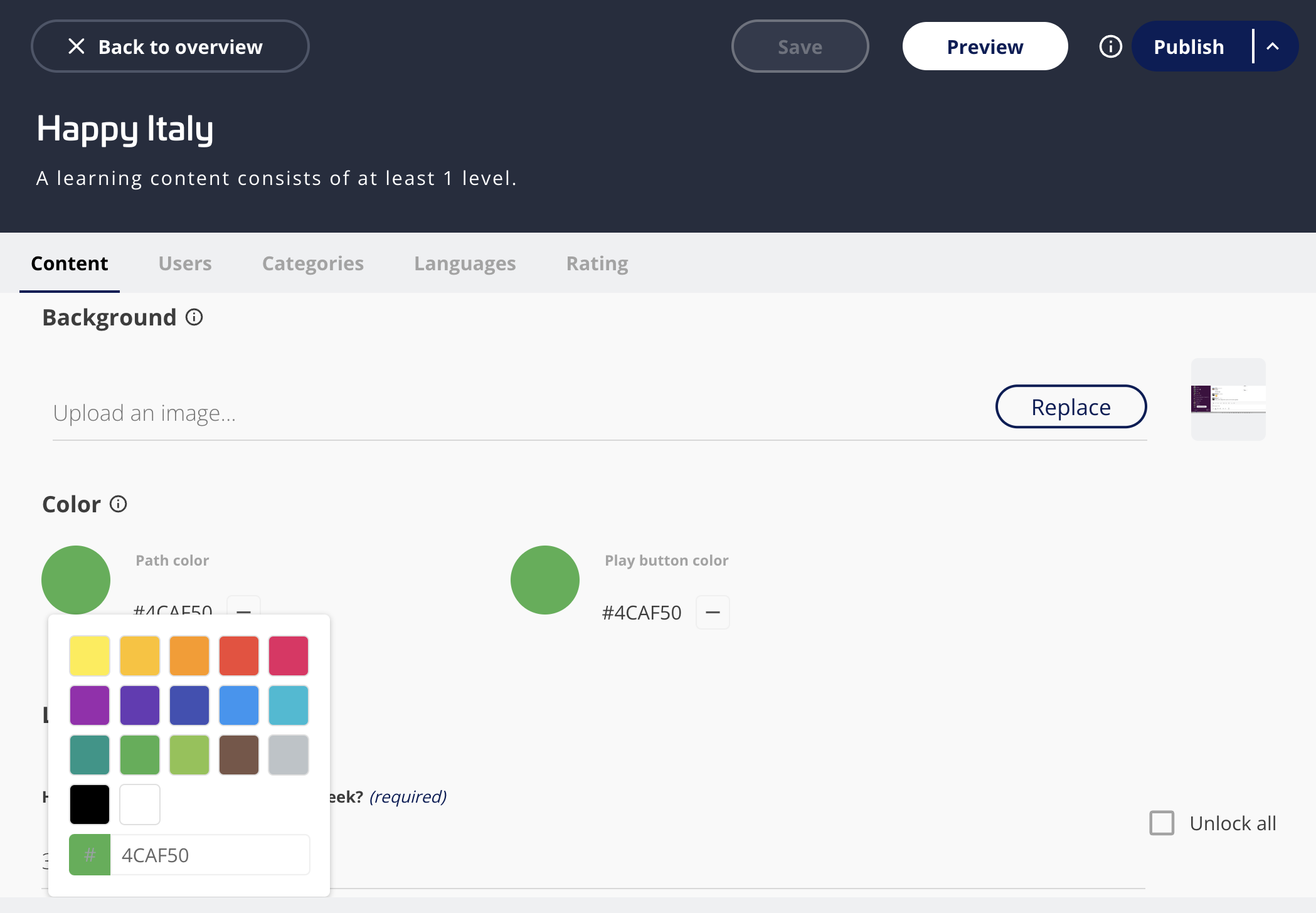Image resolution: width=1316 pixels, height=913 pixels.
Task: Pick the orange color swatch
Action: (x=189, y=656)
